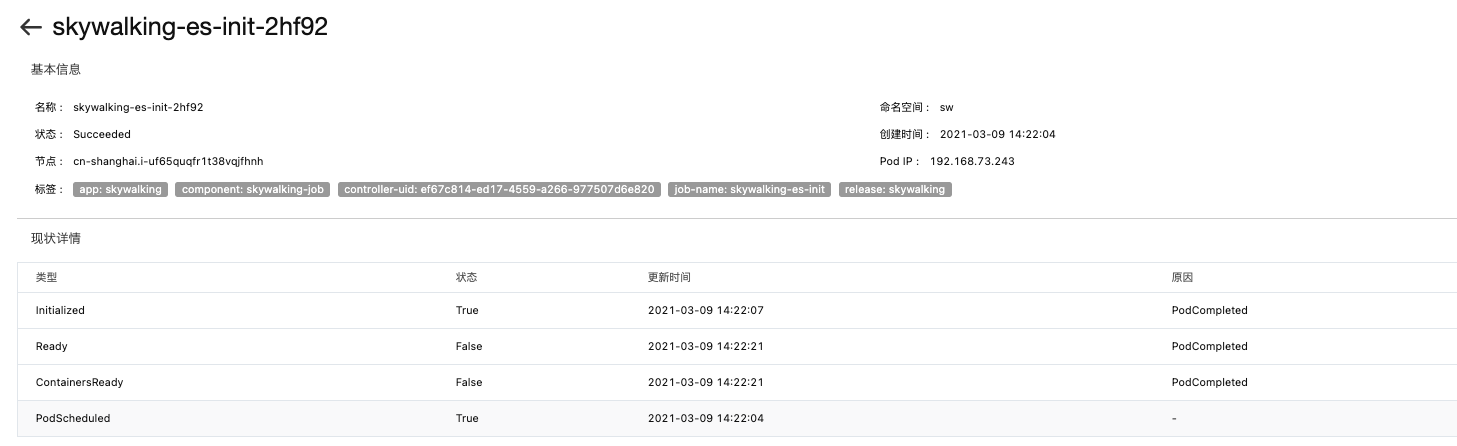
Task: Click the 标签 field label
Action: pos(49,188)
